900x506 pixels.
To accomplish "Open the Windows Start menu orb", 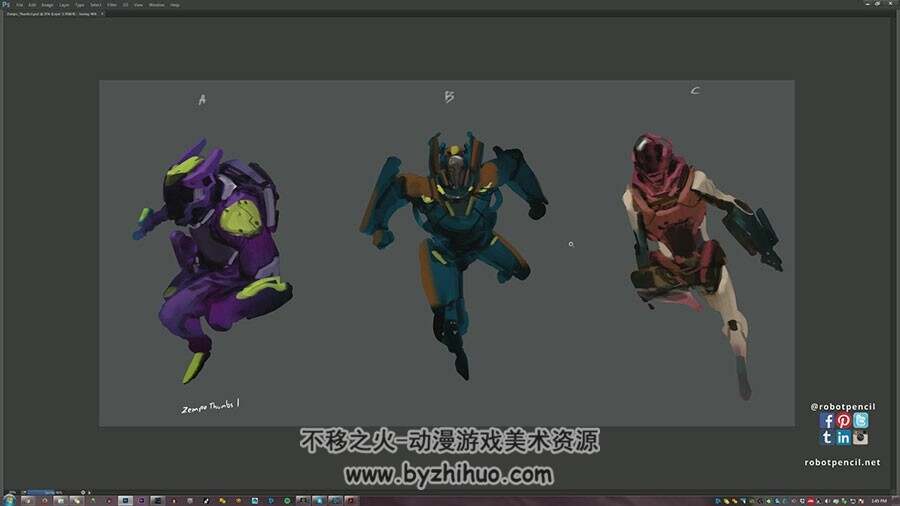I will pos(9,500).
